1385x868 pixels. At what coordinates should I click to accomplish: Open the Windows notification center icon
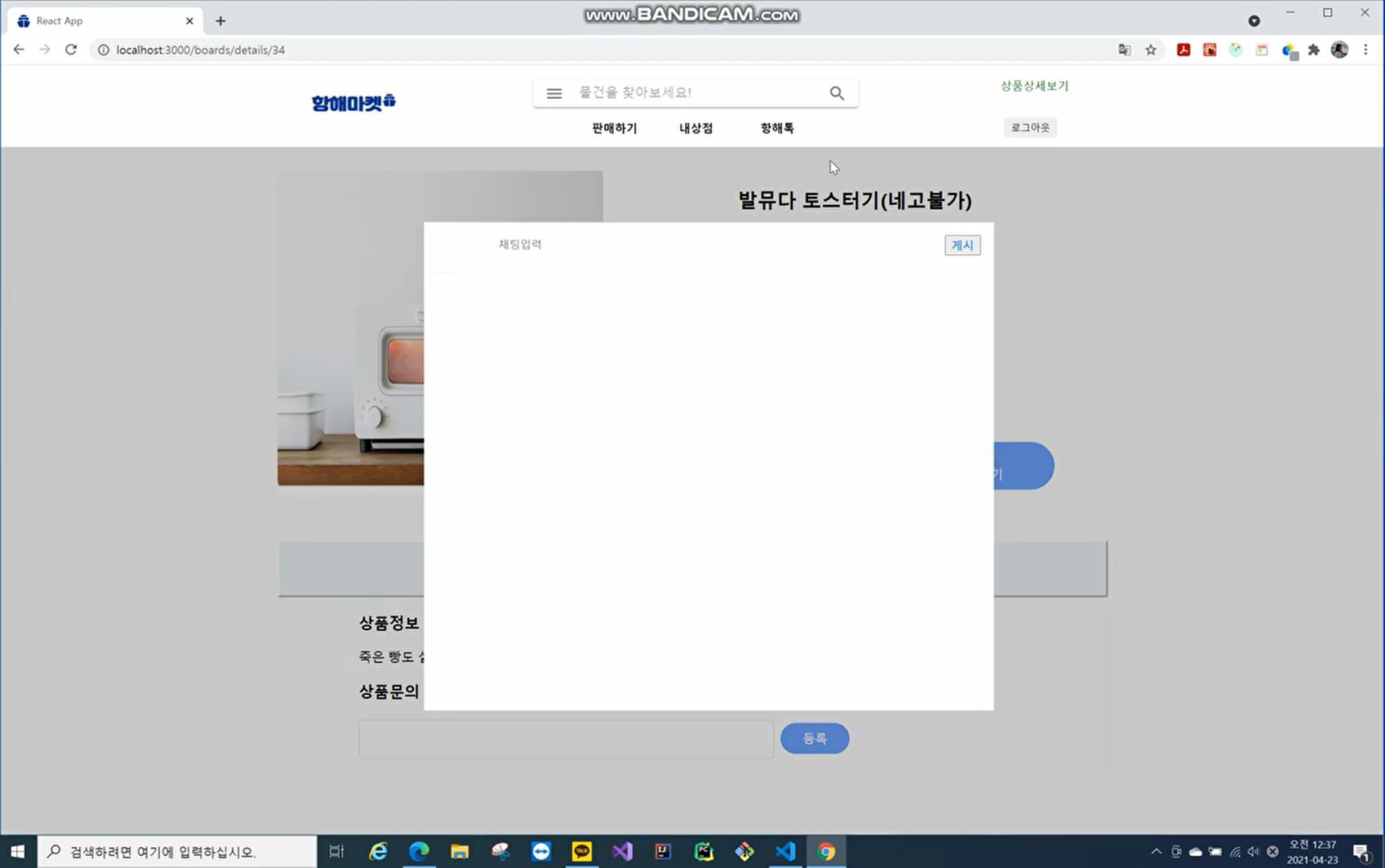click(x=1361, y=852)
